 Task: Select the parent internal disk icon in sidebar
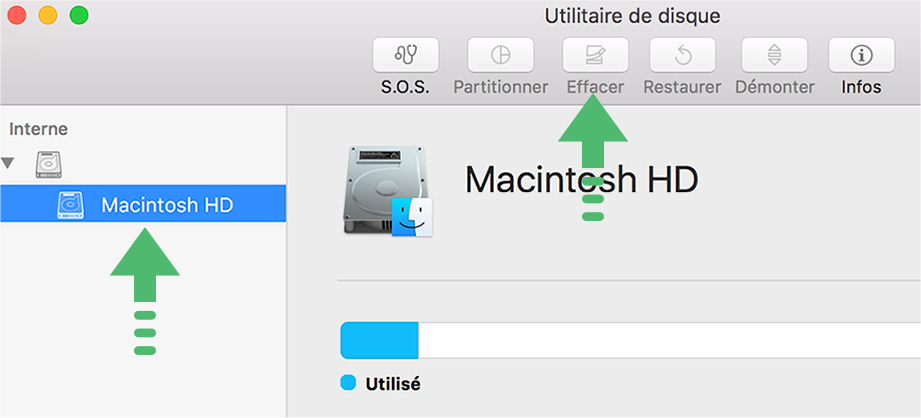[48, 164]
